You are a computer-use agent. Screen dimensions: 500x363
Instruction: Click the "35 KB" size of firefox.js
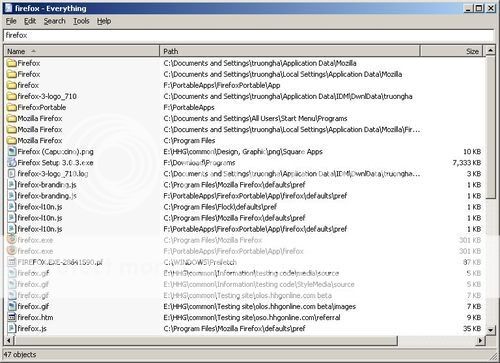coord(472,328)
